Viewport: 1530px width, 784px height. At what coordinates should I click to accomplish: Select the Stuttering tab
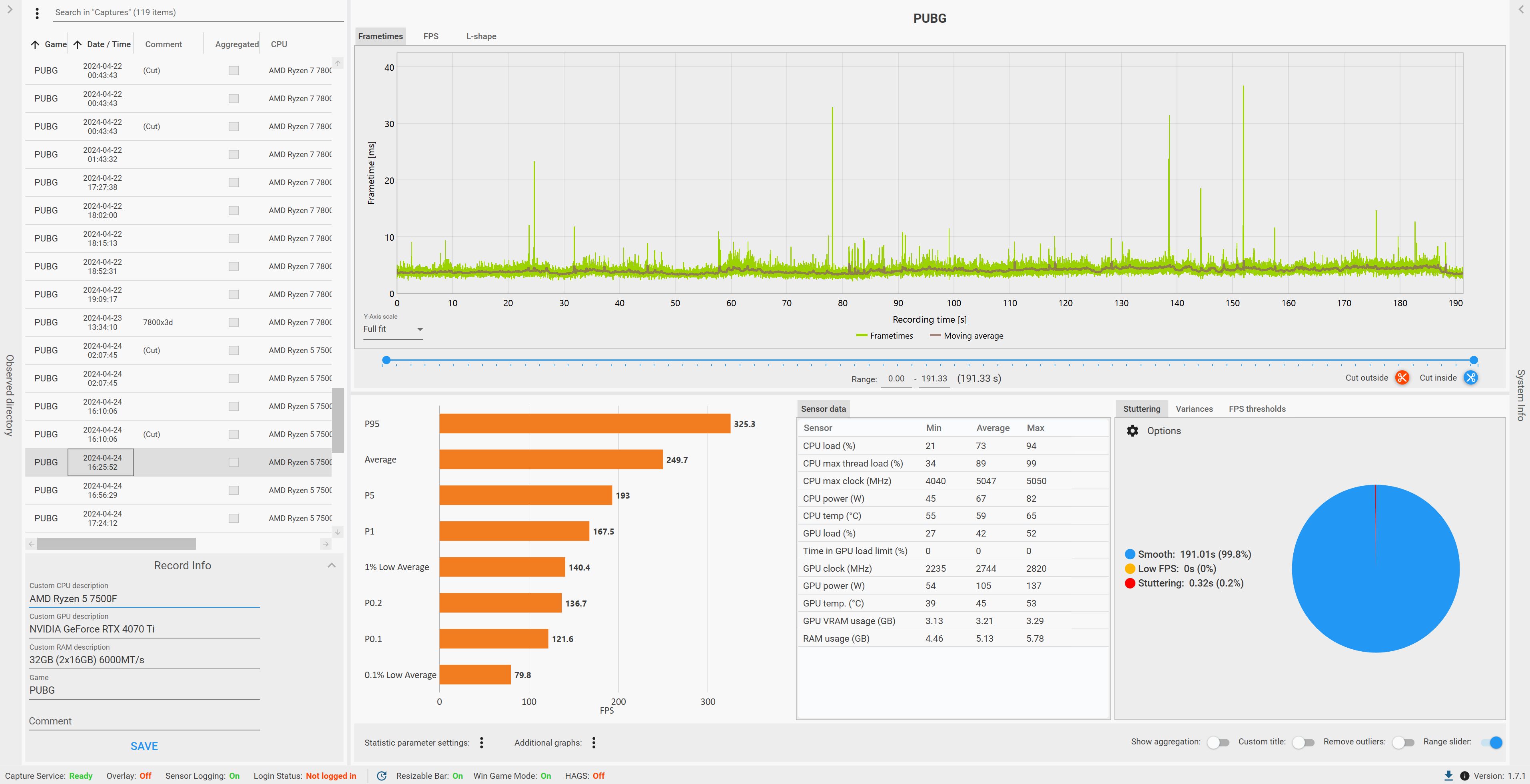1141,409
